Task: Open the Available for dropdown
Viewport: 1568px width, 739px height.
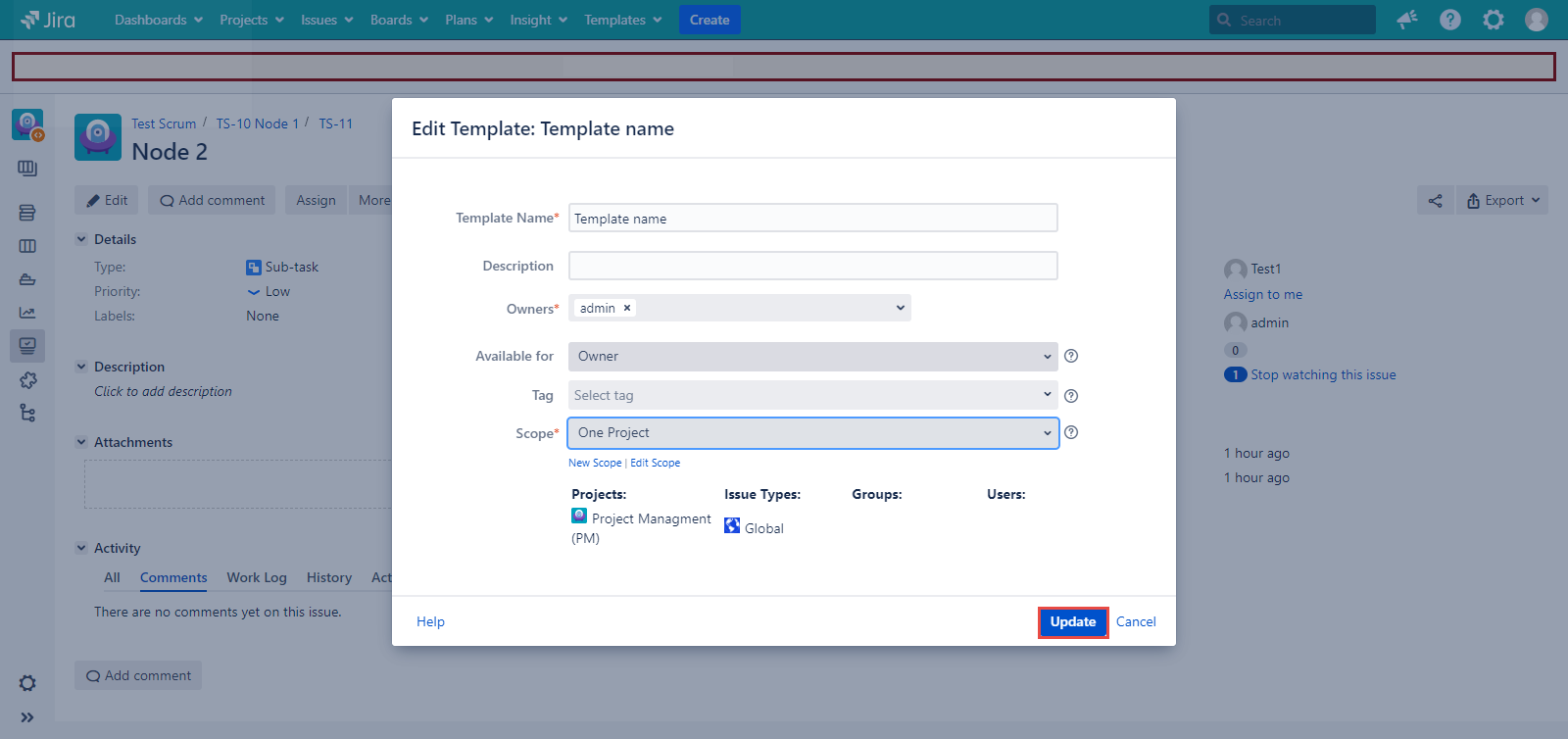Action: 812,357
